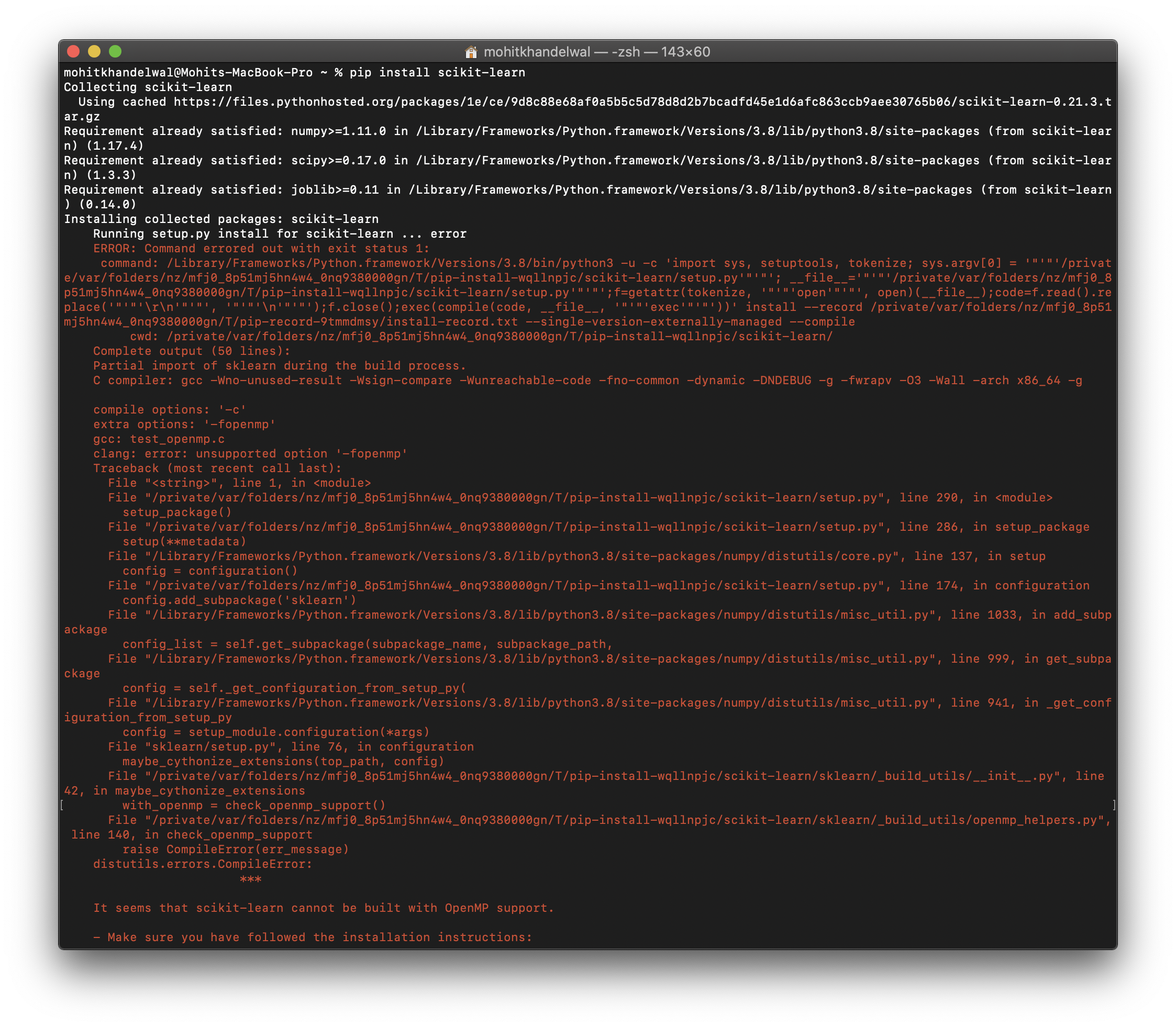Click 'Partial import of sklearn during the build process.'
The width and height of the screenshot is (1176, 1027).
pos(280,366)
